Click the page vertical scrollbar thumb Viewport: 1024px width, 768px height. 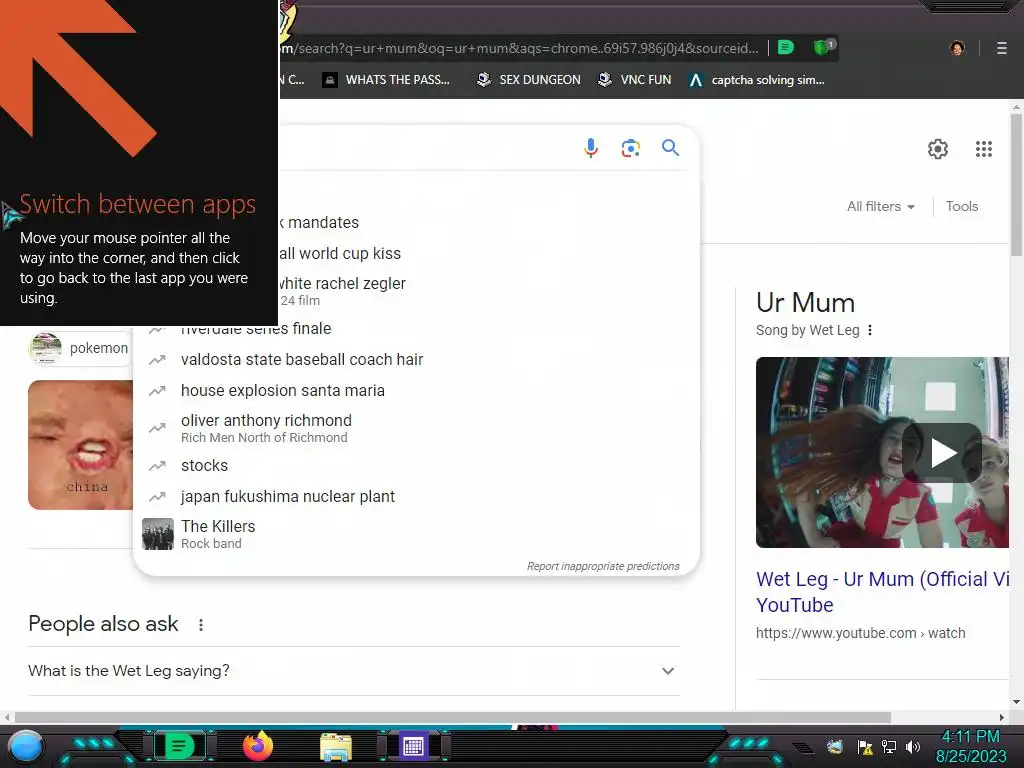click(1016, 185)
